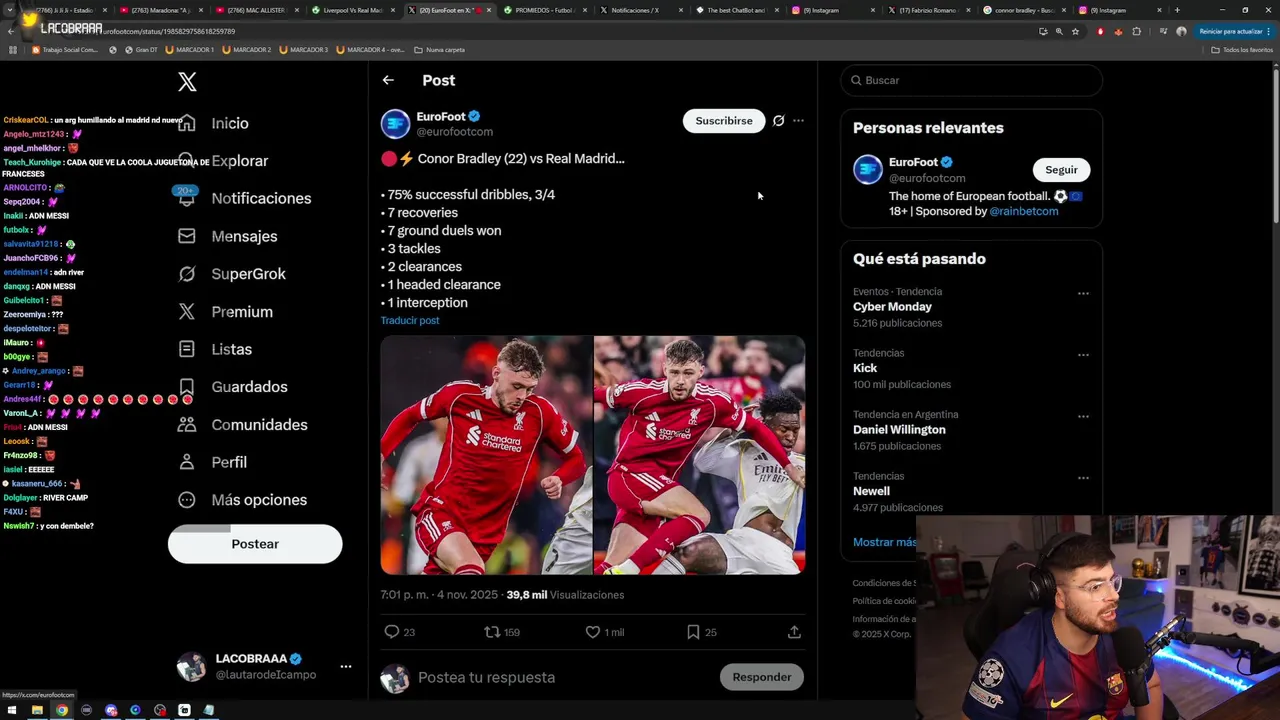Like the post with the heart icon
Image resolution: width=1280 pixels, height=720 pixels.
(x=593, y=632)
